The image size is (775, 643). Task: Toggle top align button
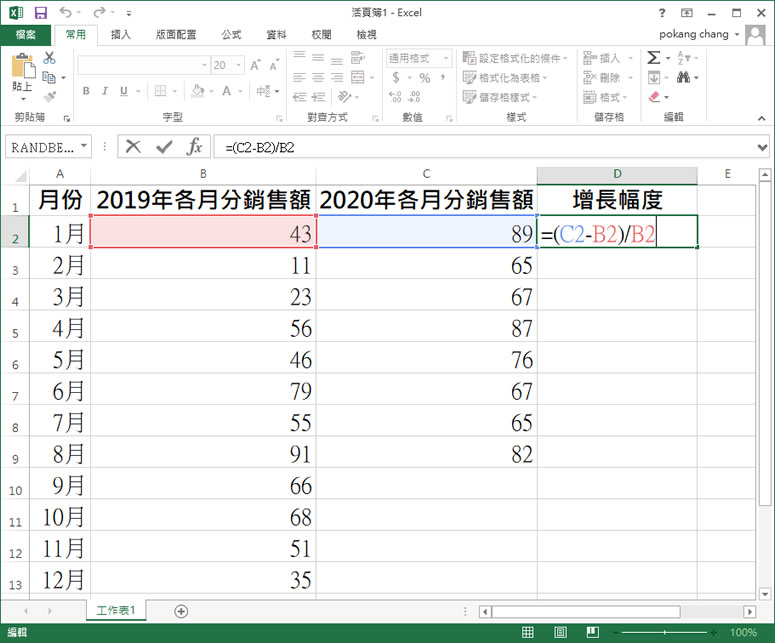click(300, 55)
